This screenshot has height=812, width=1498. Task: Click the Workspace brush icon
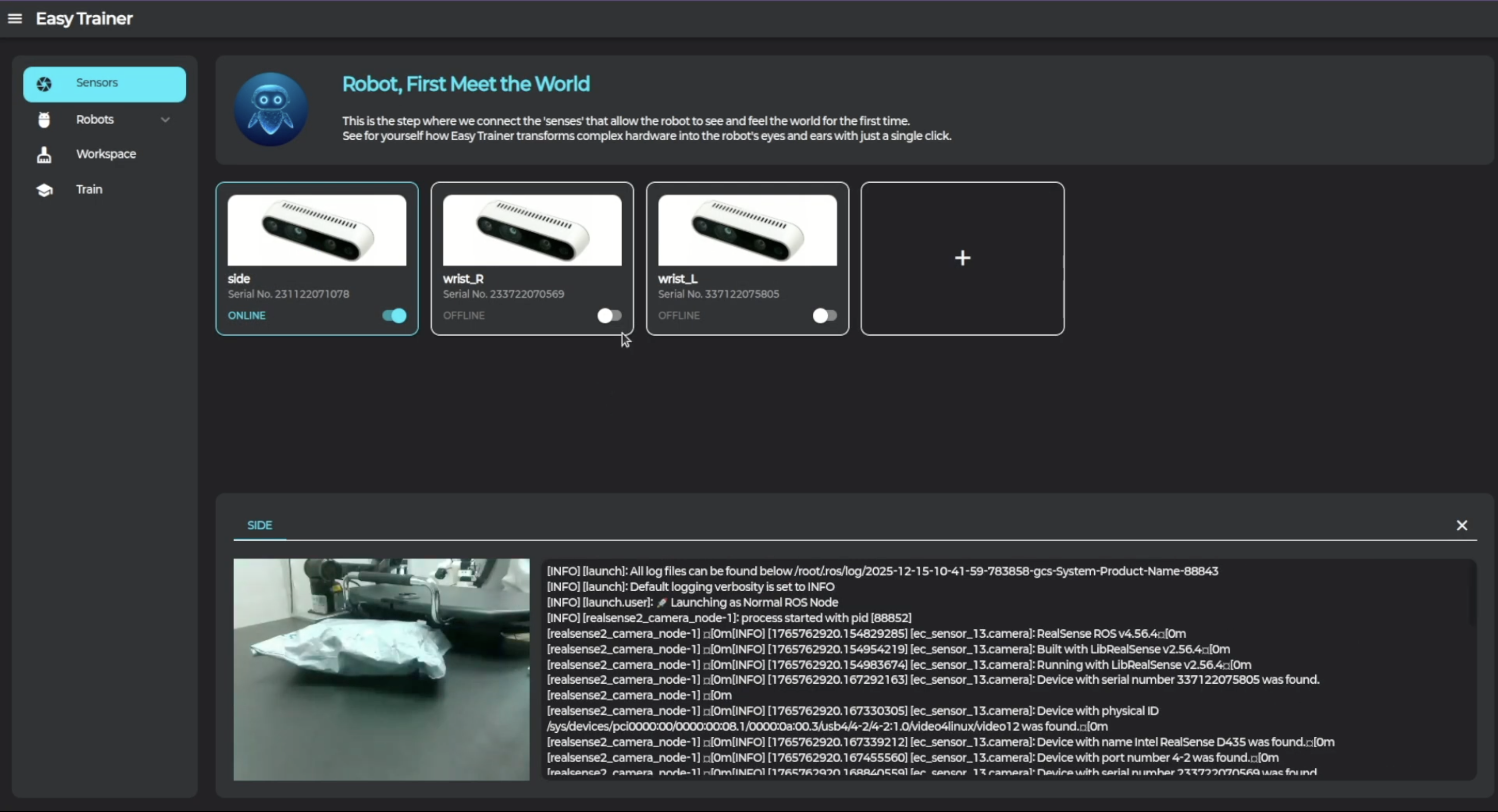(x=44, y=154)
